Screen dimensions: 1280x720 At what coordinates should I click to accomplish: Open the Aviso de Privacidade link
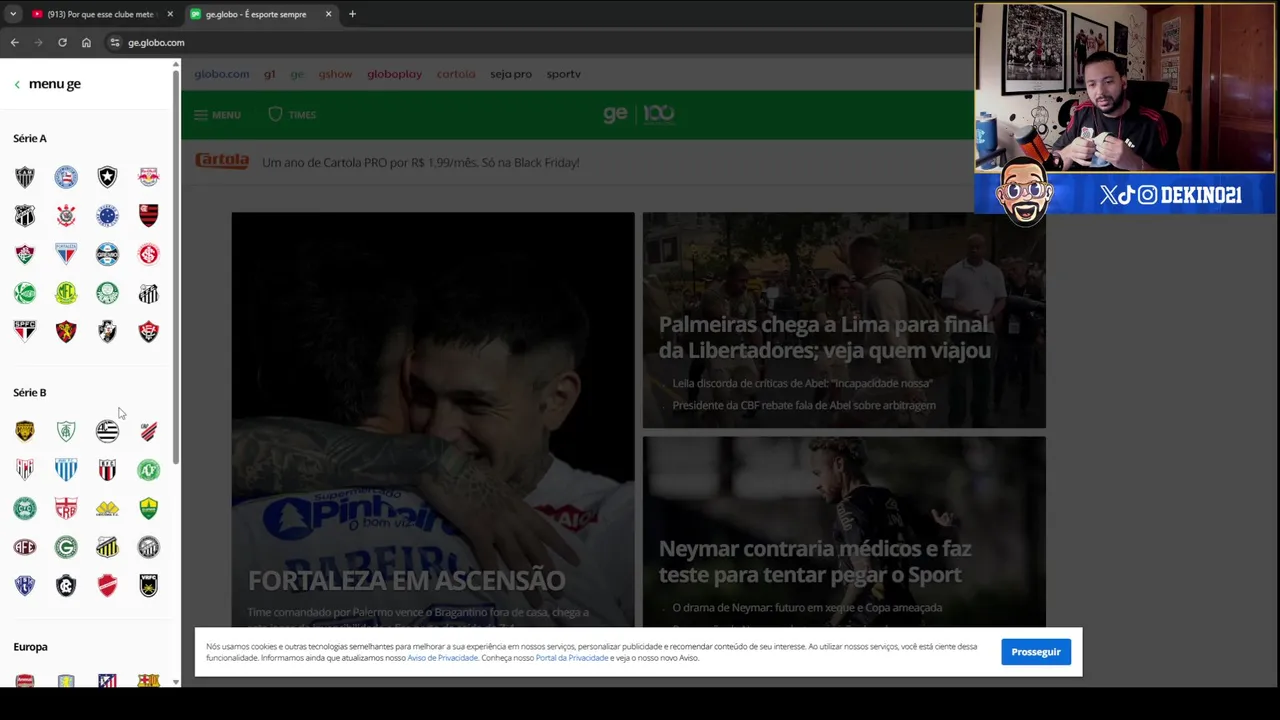pos(442,658)
